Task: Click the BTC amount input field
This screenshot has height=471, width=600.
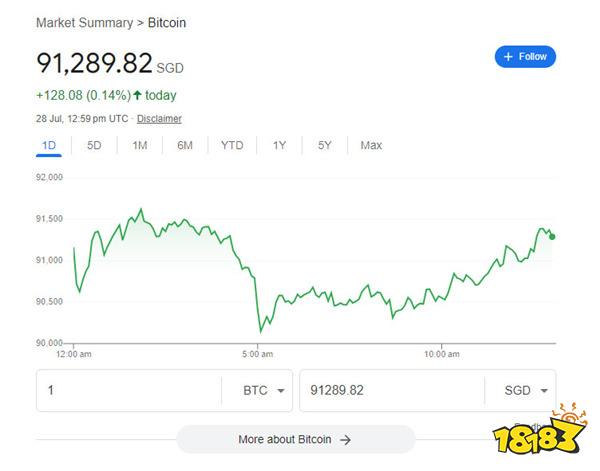Action: [129, 391]
